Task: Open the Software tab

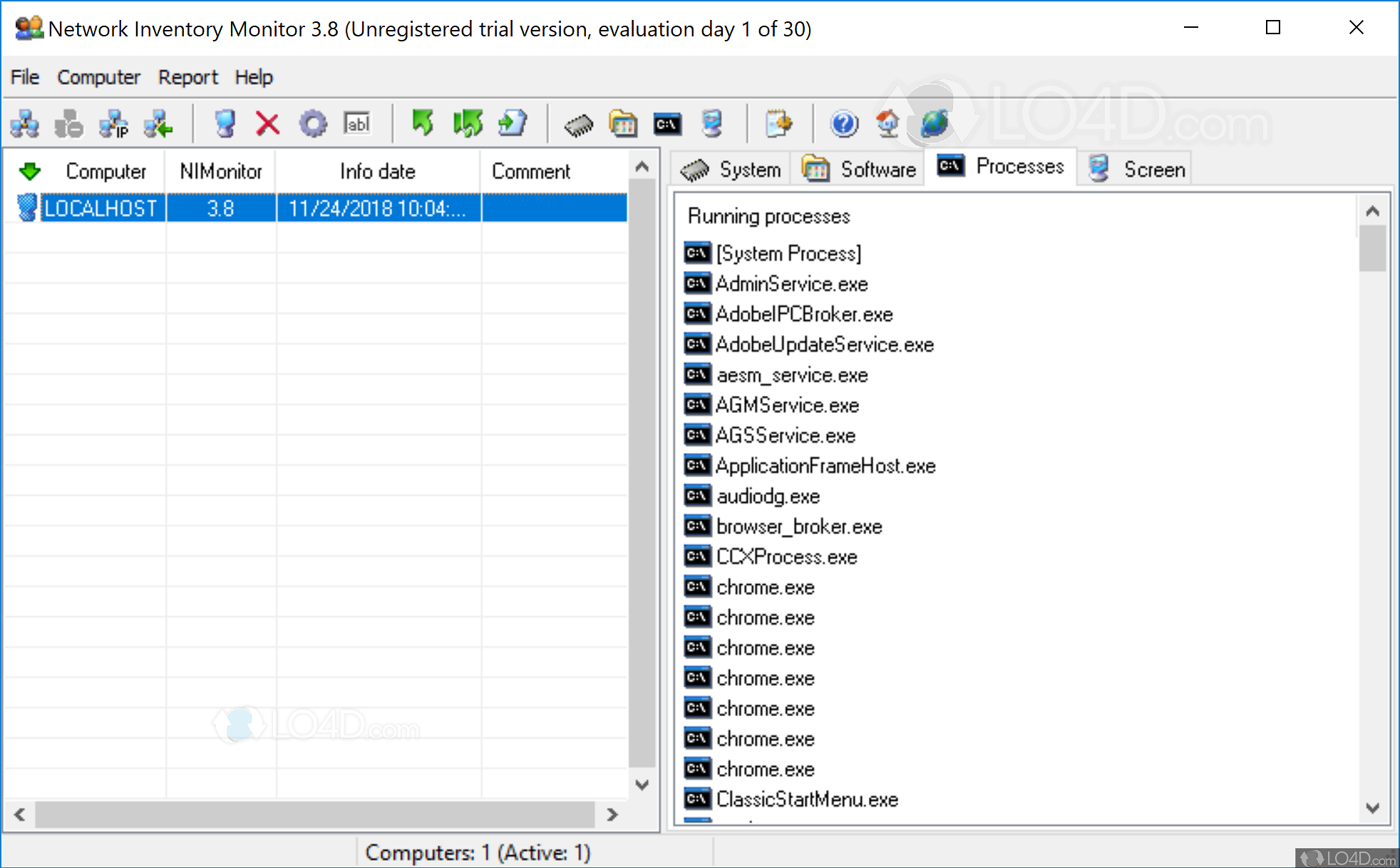Action: click(x=858, y=168)
